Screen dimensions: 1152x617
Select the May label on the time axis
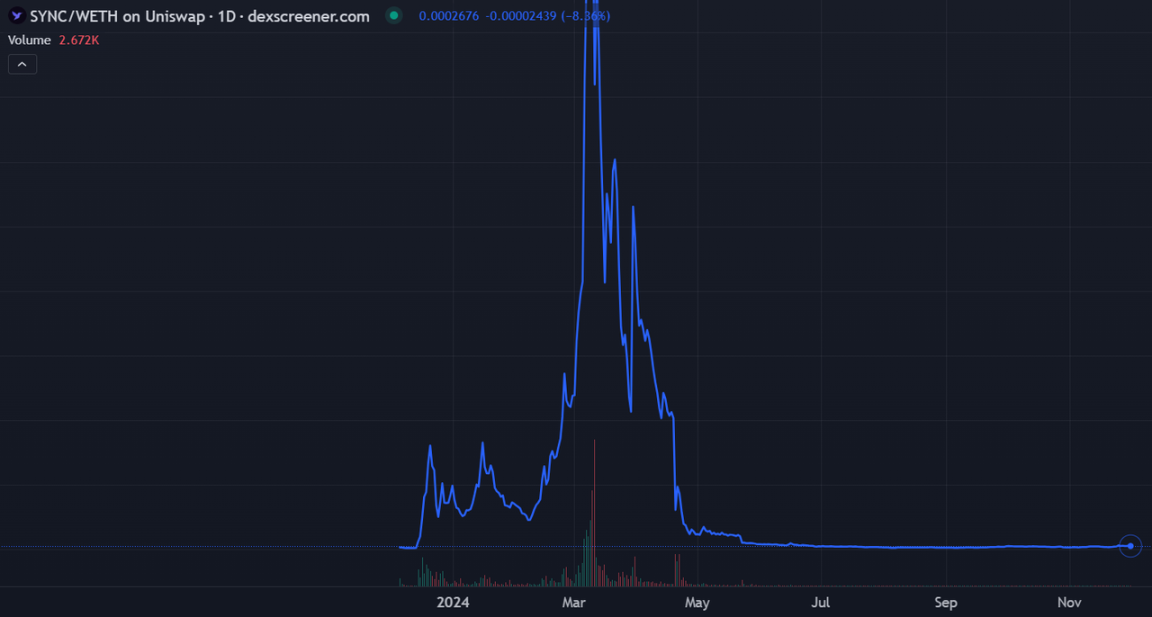coord(696,603)
